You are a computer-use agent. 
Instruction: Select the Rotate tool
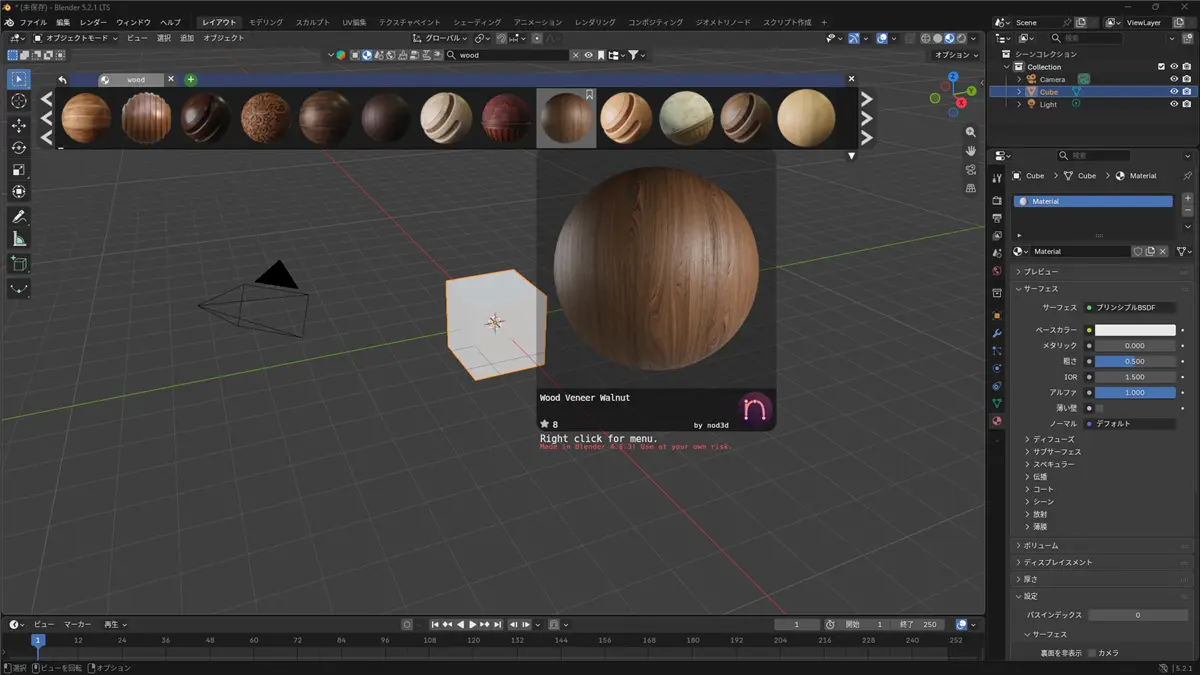[x=19, y=147]
